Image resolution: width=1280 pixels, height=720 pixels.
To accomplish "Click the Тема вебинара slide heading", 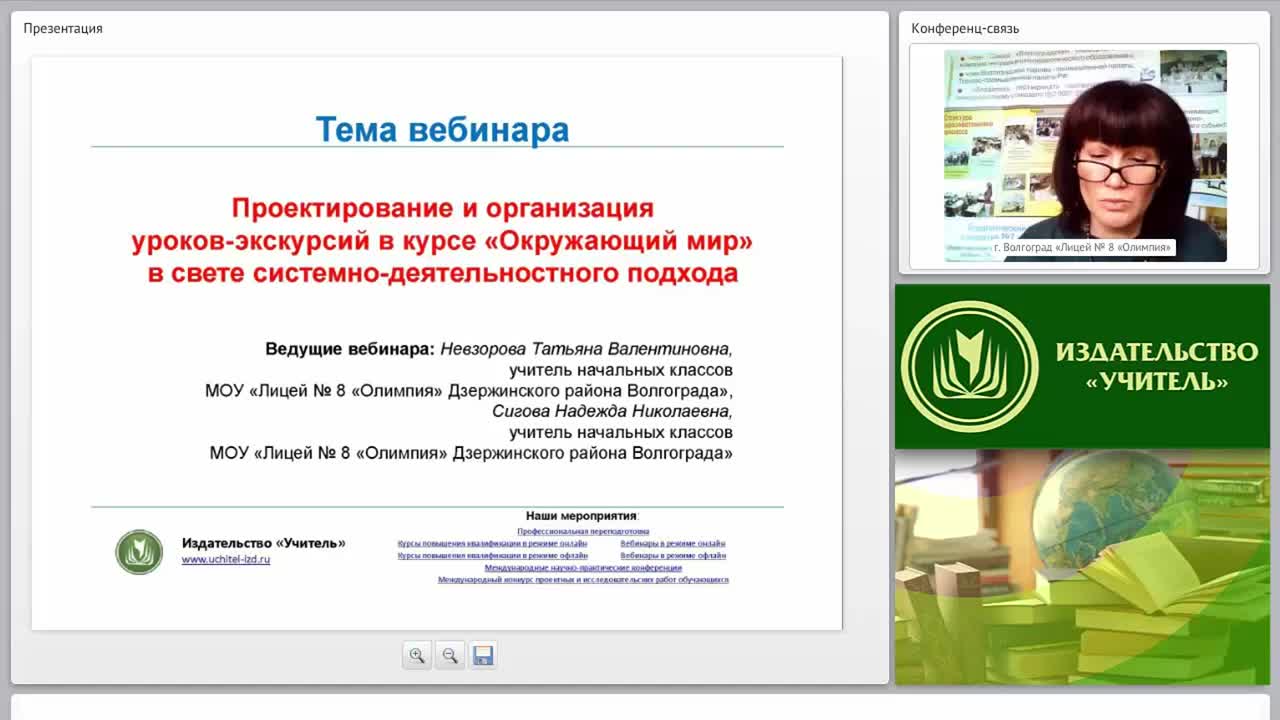I will (x=442, y=129).
